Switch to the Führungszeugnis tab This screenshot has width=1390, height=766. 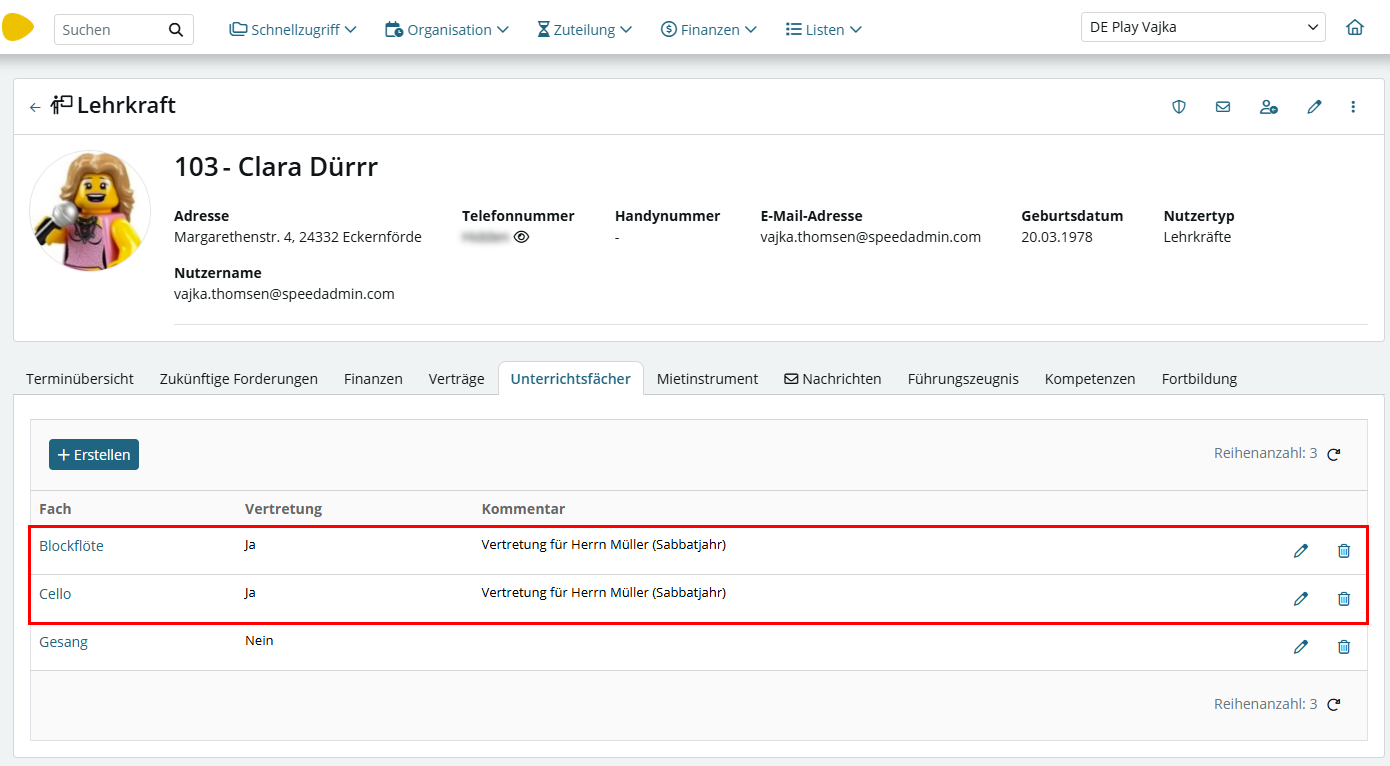point(963,379)
